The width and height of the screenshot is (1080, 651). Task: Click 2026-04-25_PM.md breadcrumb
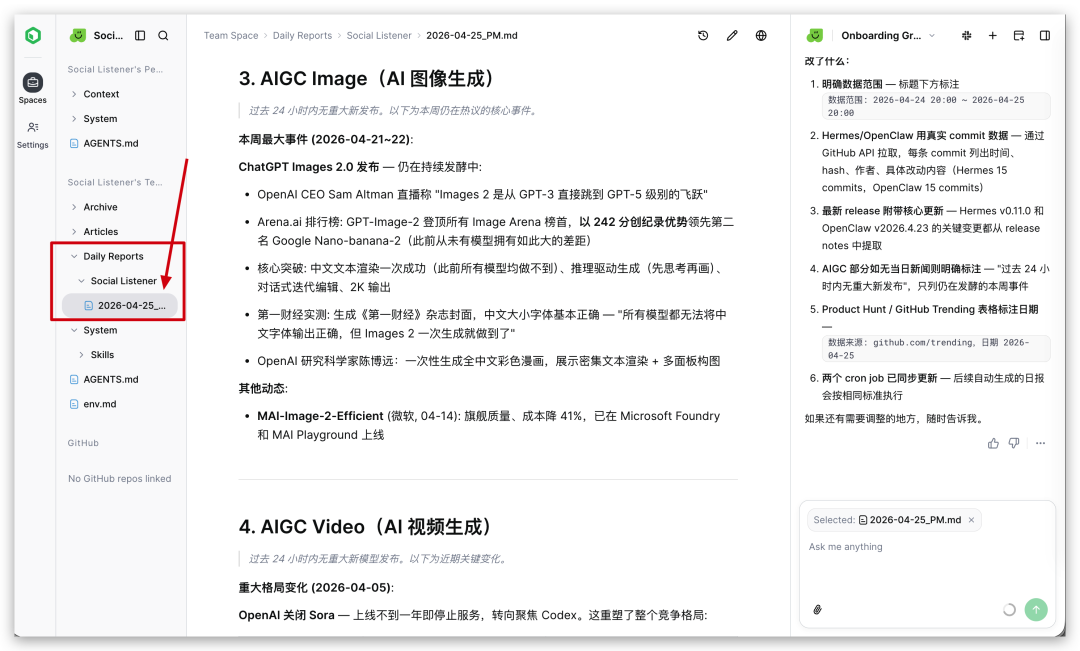click(472, 35)
